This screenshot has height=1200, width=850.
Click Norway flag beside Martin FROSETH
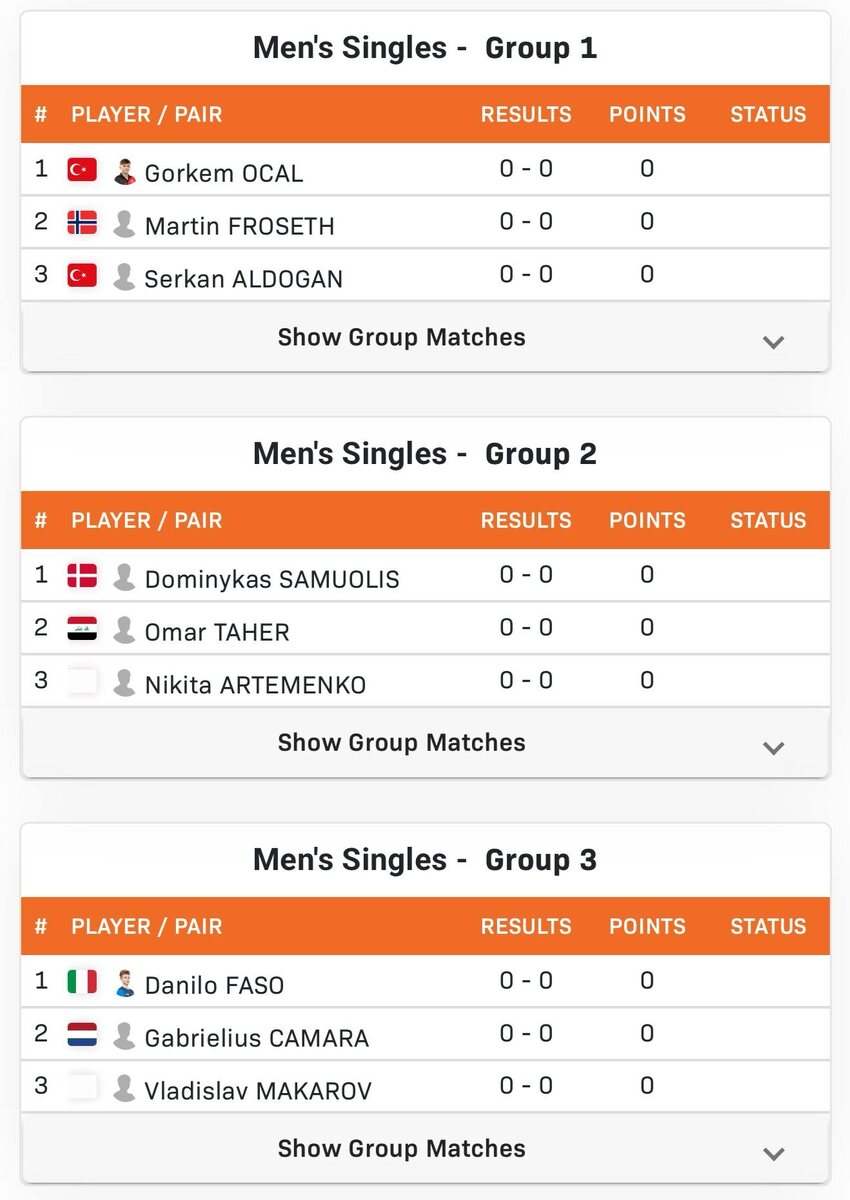pos(82,222)
